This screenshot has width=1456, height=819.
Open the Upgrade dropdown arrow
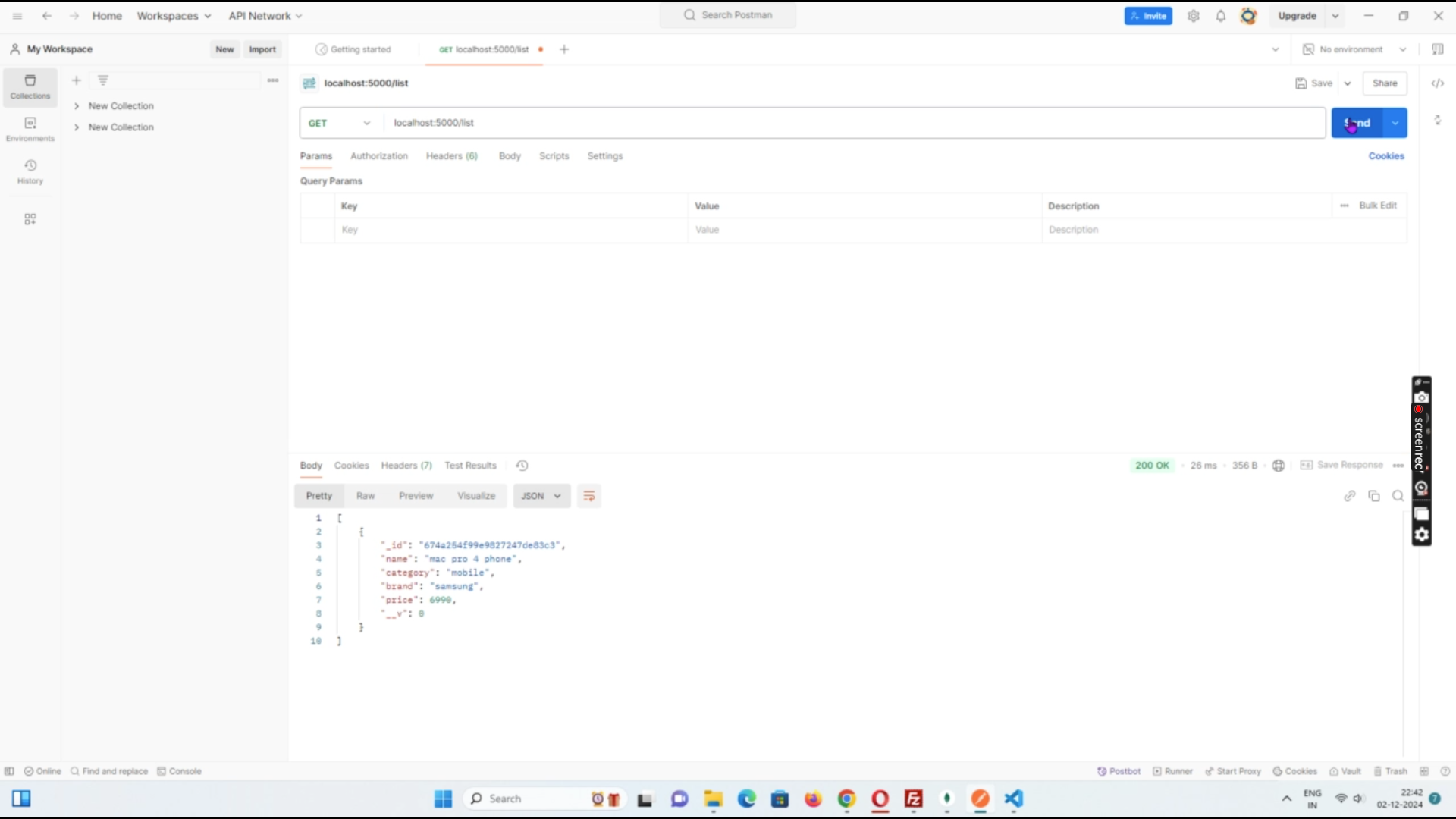click(x=1335, y=16)
